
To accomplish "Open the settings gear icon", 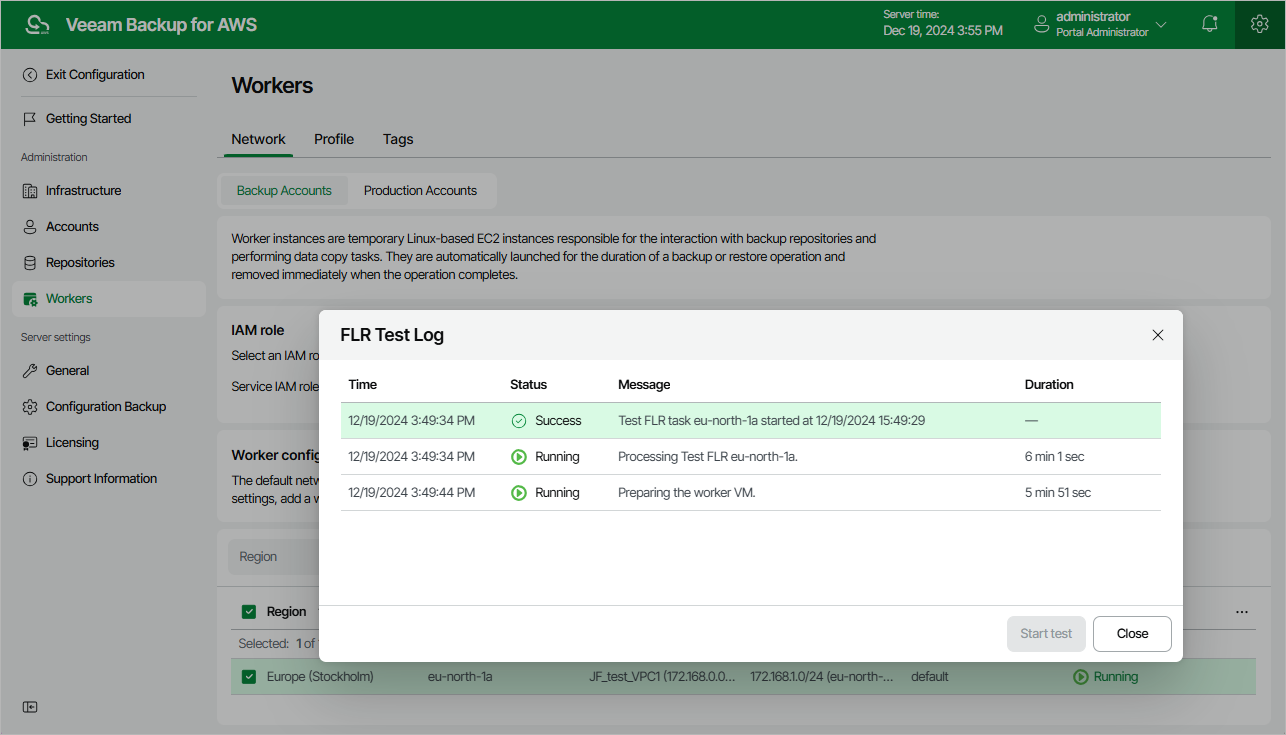I will click(x=1260, y=24).
